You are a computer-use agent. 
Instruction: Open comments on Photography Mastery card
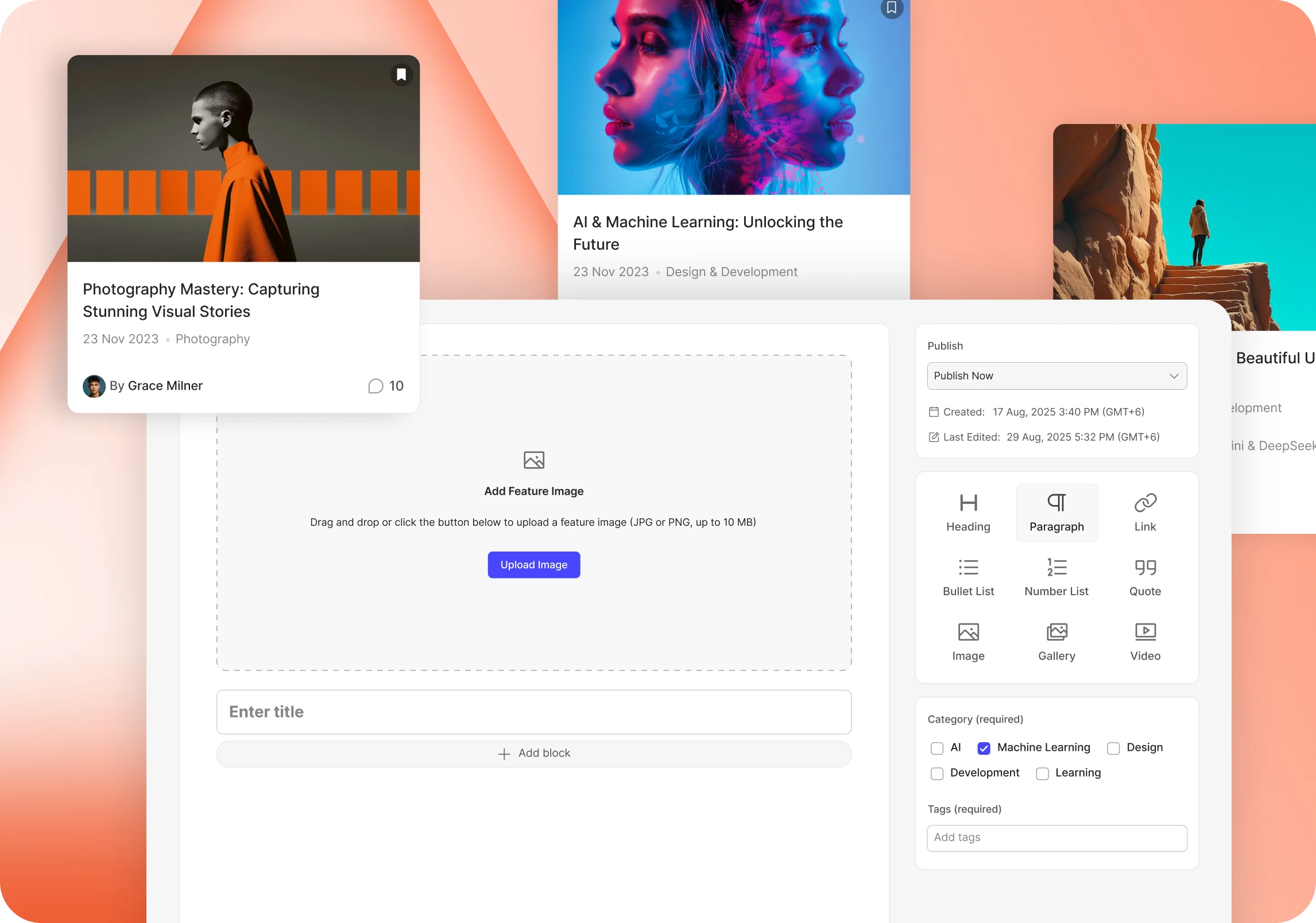coord(386,386)
